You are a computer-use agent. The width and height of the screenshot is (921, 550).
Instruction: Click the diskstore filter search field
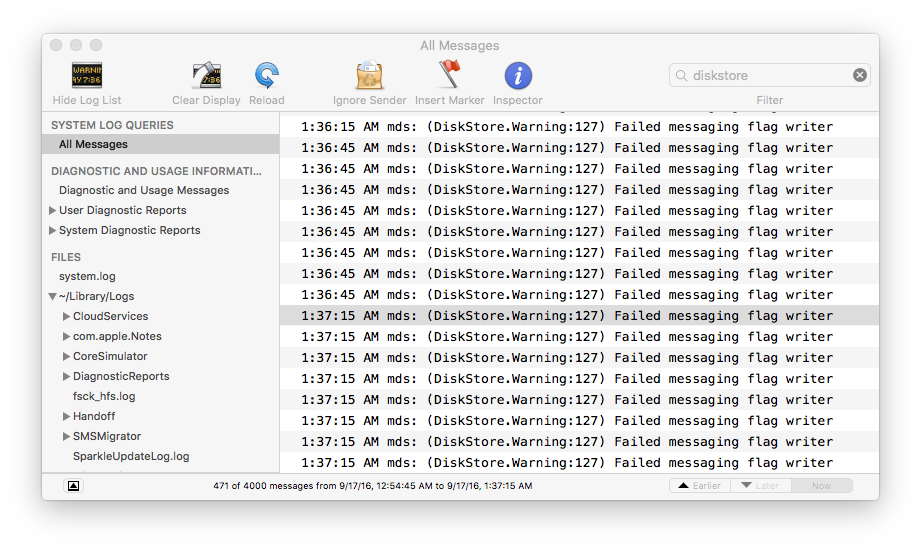pos(769,75)
